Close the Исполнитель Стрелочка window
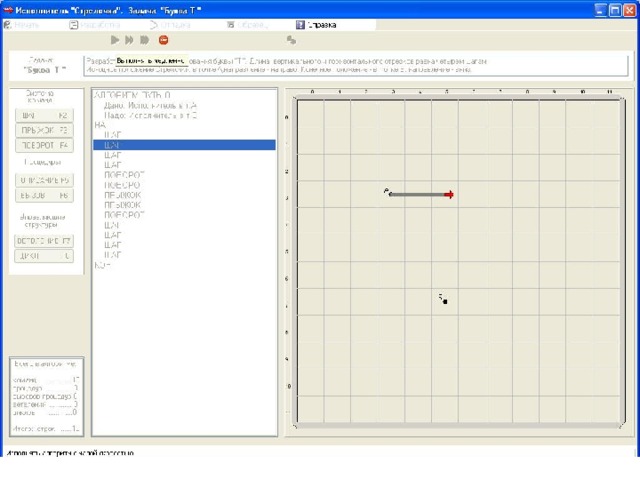 (x=629, y=10)
